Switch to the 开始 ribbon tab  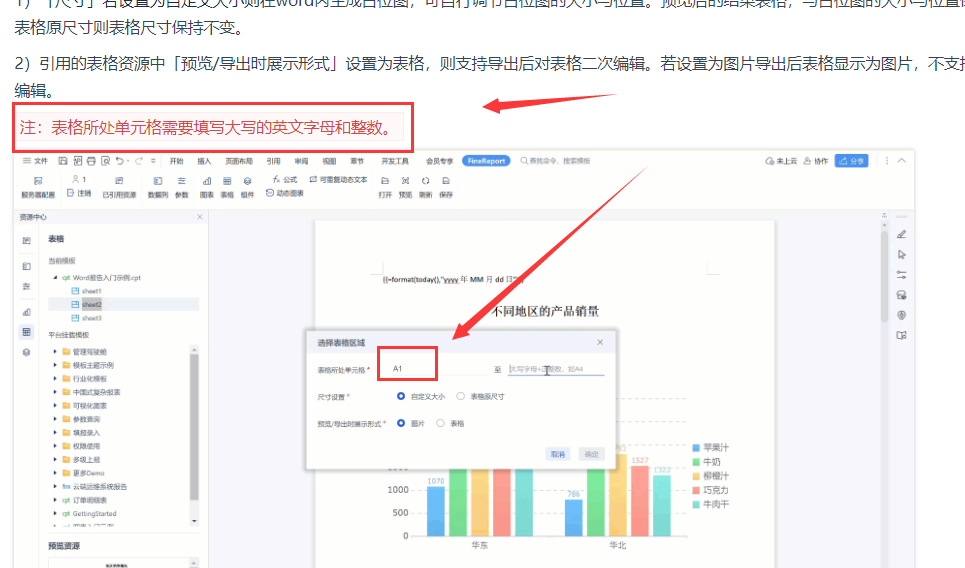click(x=177, y=161)
